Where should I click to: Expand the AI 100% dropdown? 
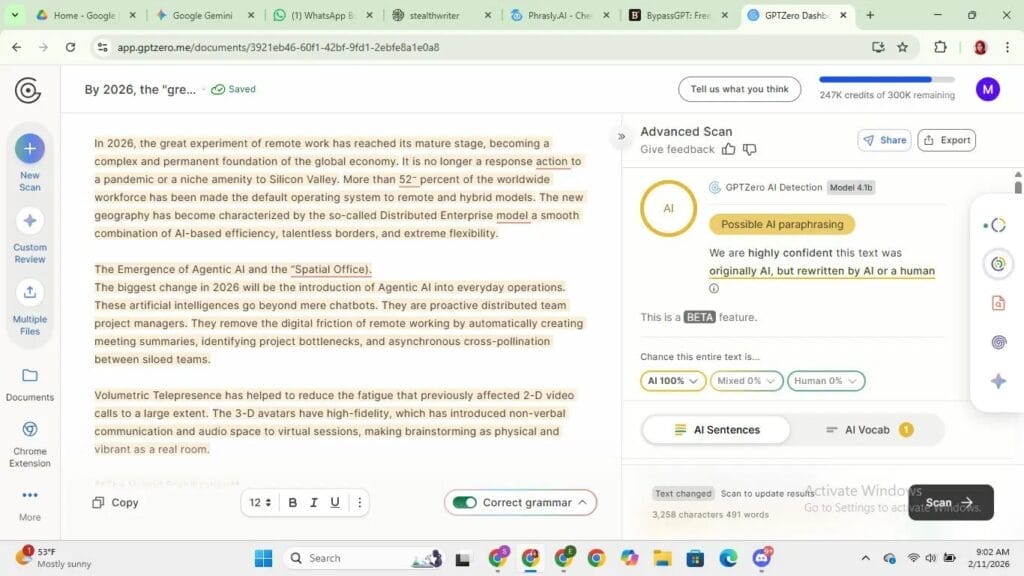tap(672, 381)
